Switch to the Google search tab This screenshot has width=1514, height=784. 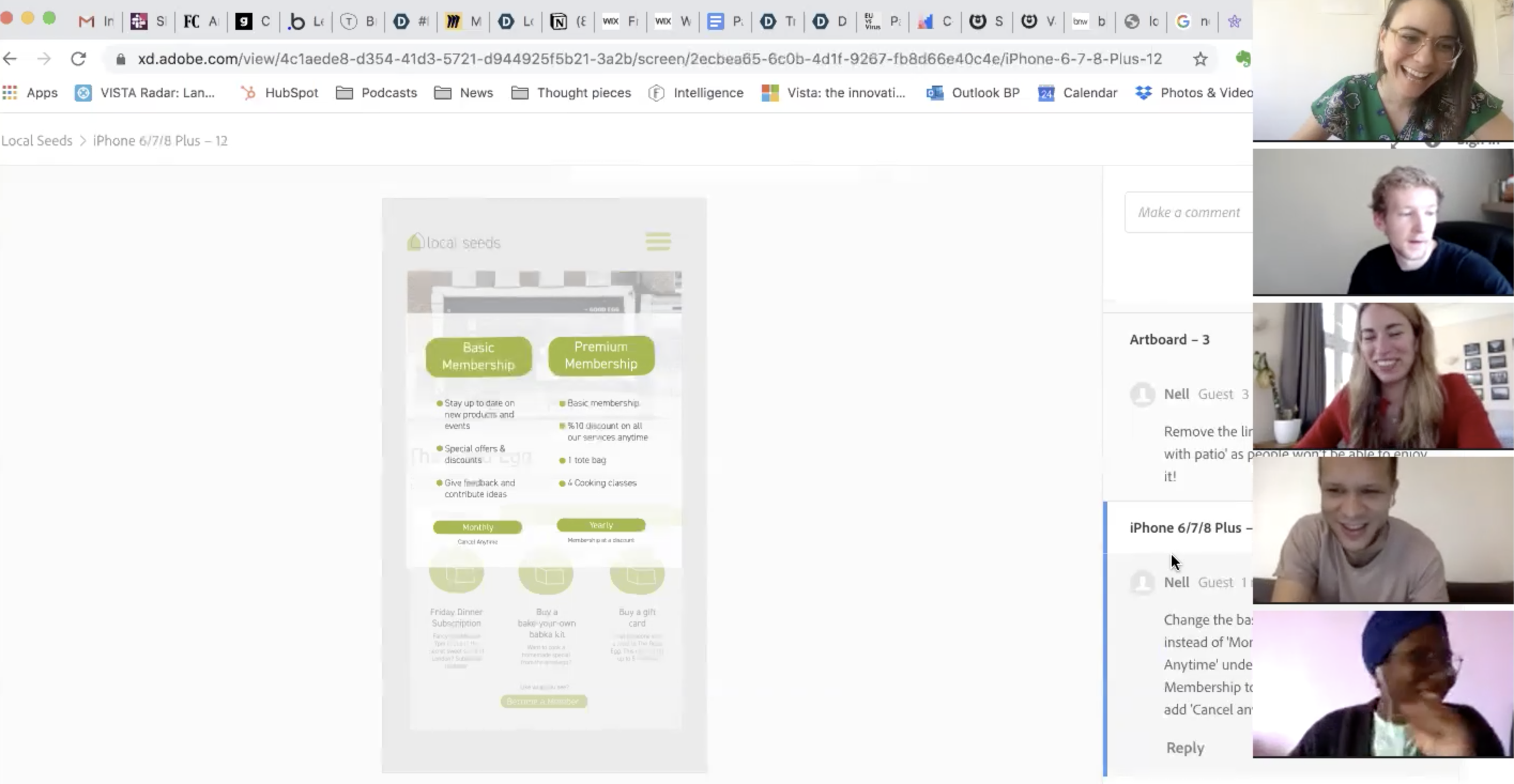coord(1182,22)
